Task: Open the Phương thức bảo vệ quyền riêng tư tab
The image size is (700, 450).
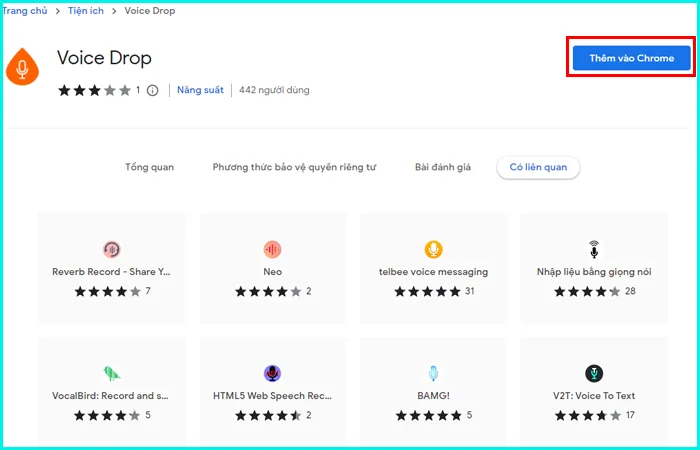Action: pyautogui.click(x=294, y=167)
